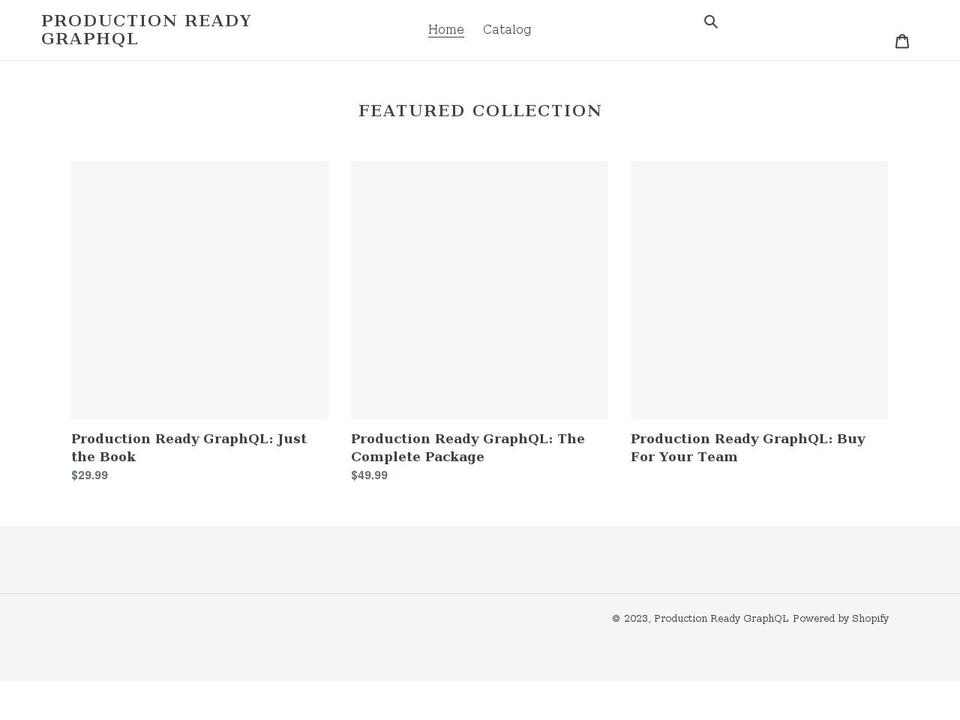This screenshot has width=960, height=720.
Task: Open the shopping cart bag icon
Action: 902,41
